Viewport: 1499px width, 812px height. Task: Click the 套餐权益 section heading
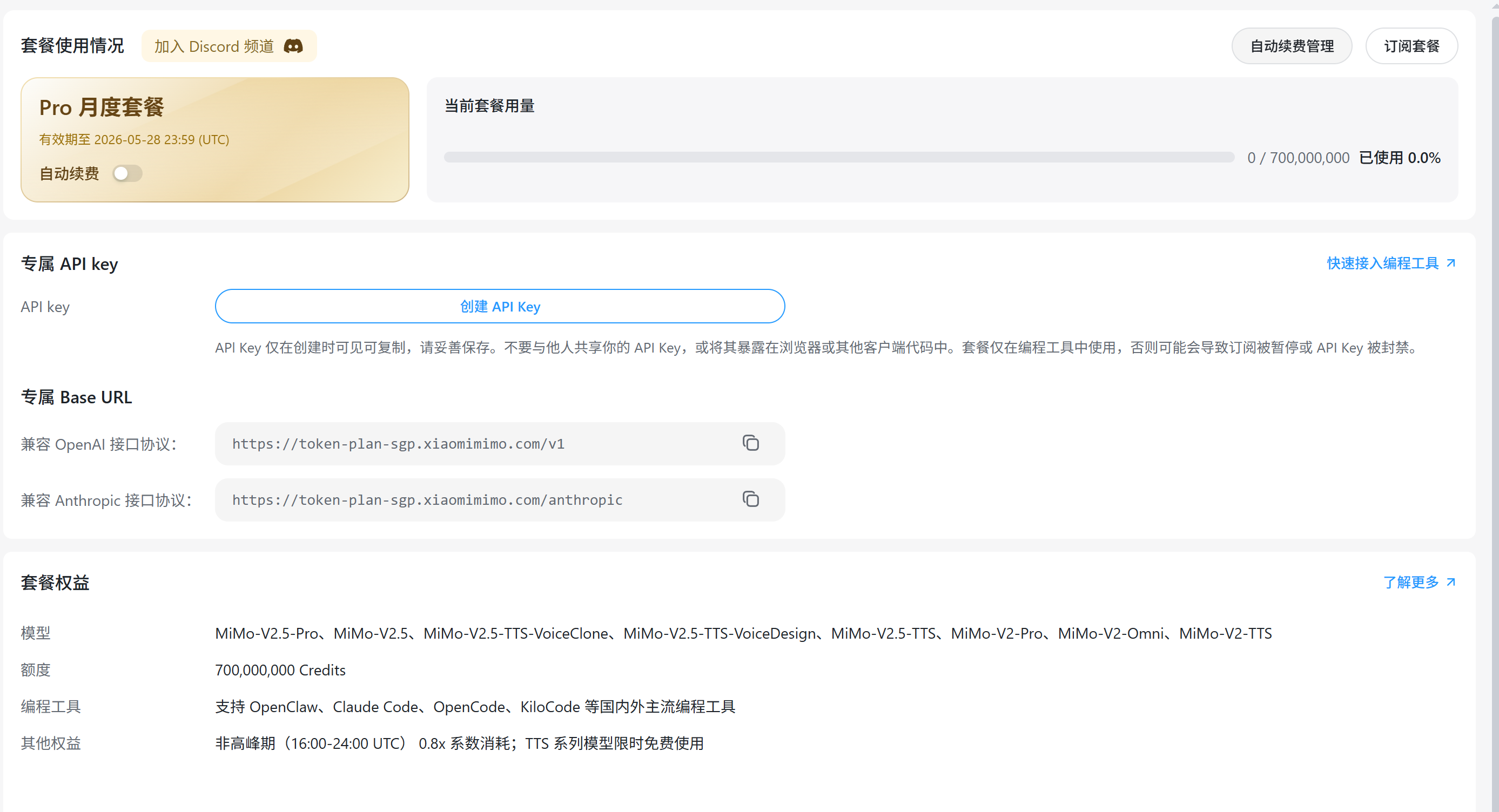tap(55, 582)
